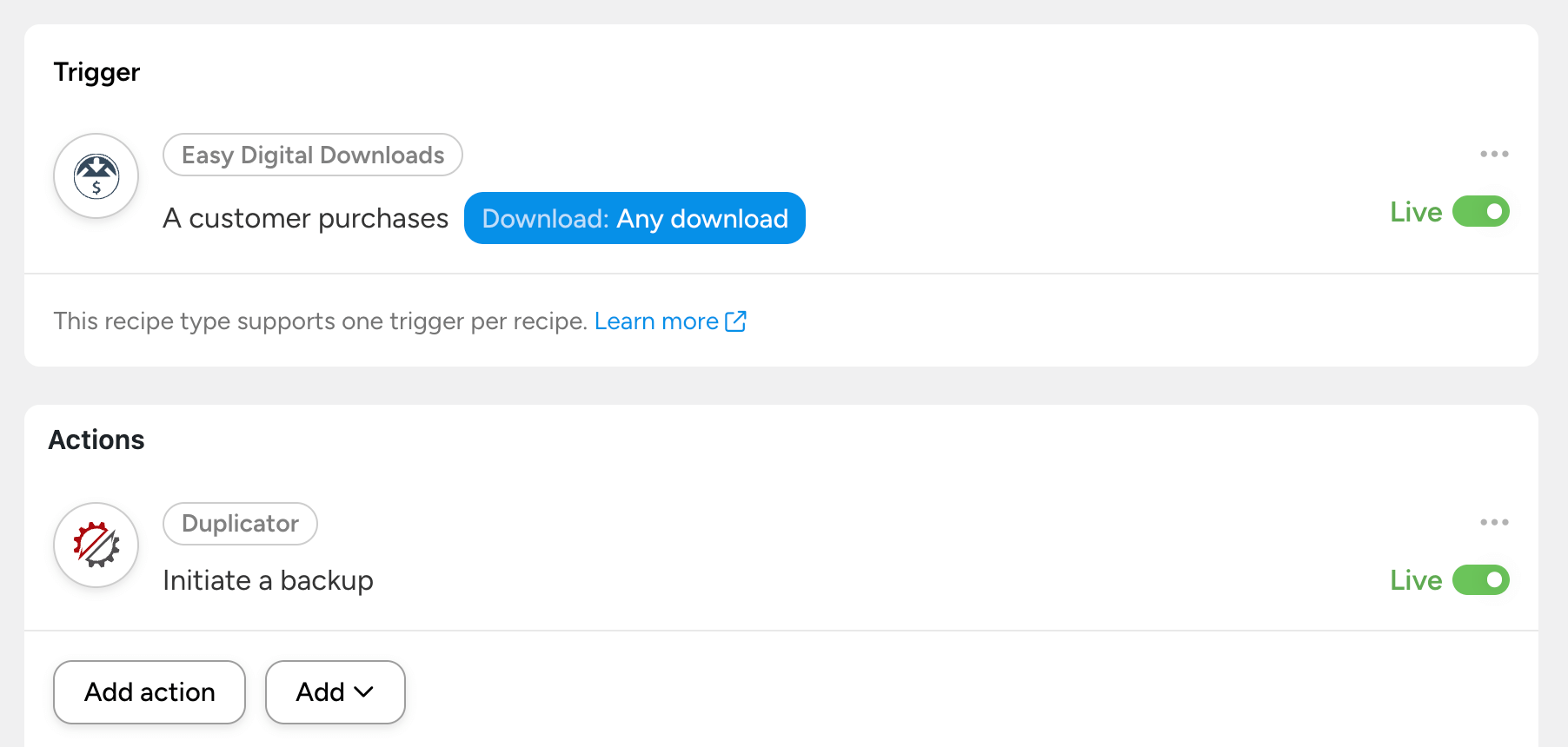Image resolution: width=1568 pixels, height=747 pixels.
Task: Click the Easy Digital Downloads trigger icon
Action: [x=96, y=176]
